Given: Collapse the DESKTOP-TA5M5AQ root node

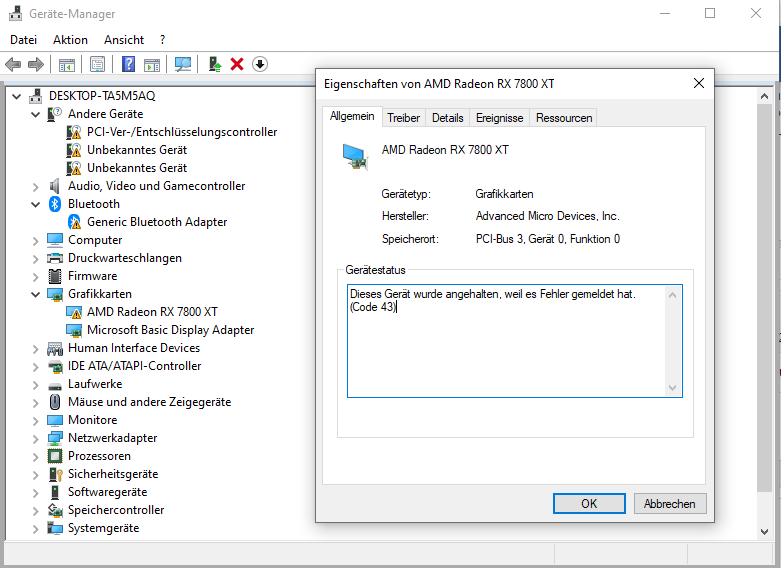Looking at the screenshot, I should 16,96.
